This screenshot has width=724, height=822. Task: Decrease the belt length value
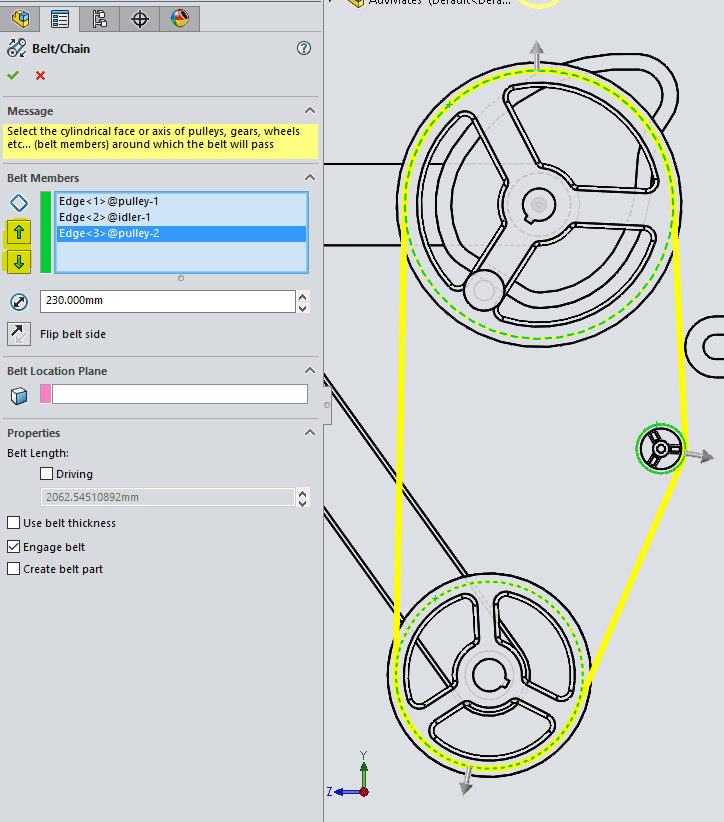click(302, 503)
